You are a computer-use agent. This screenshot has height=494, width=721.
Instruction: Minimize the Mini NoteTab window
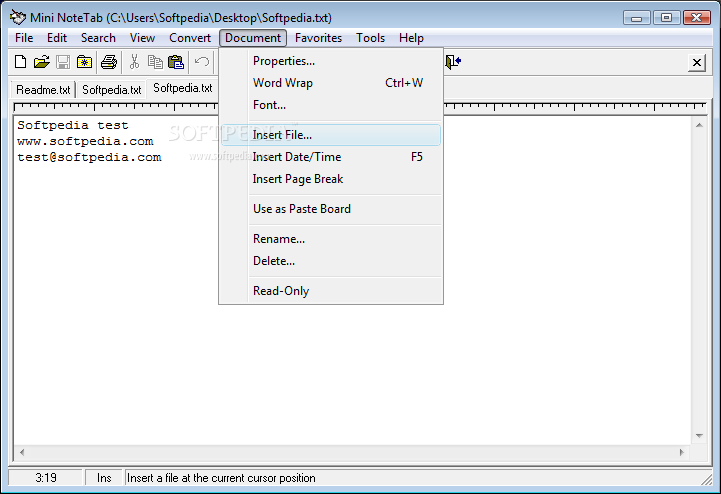point(637,18)
